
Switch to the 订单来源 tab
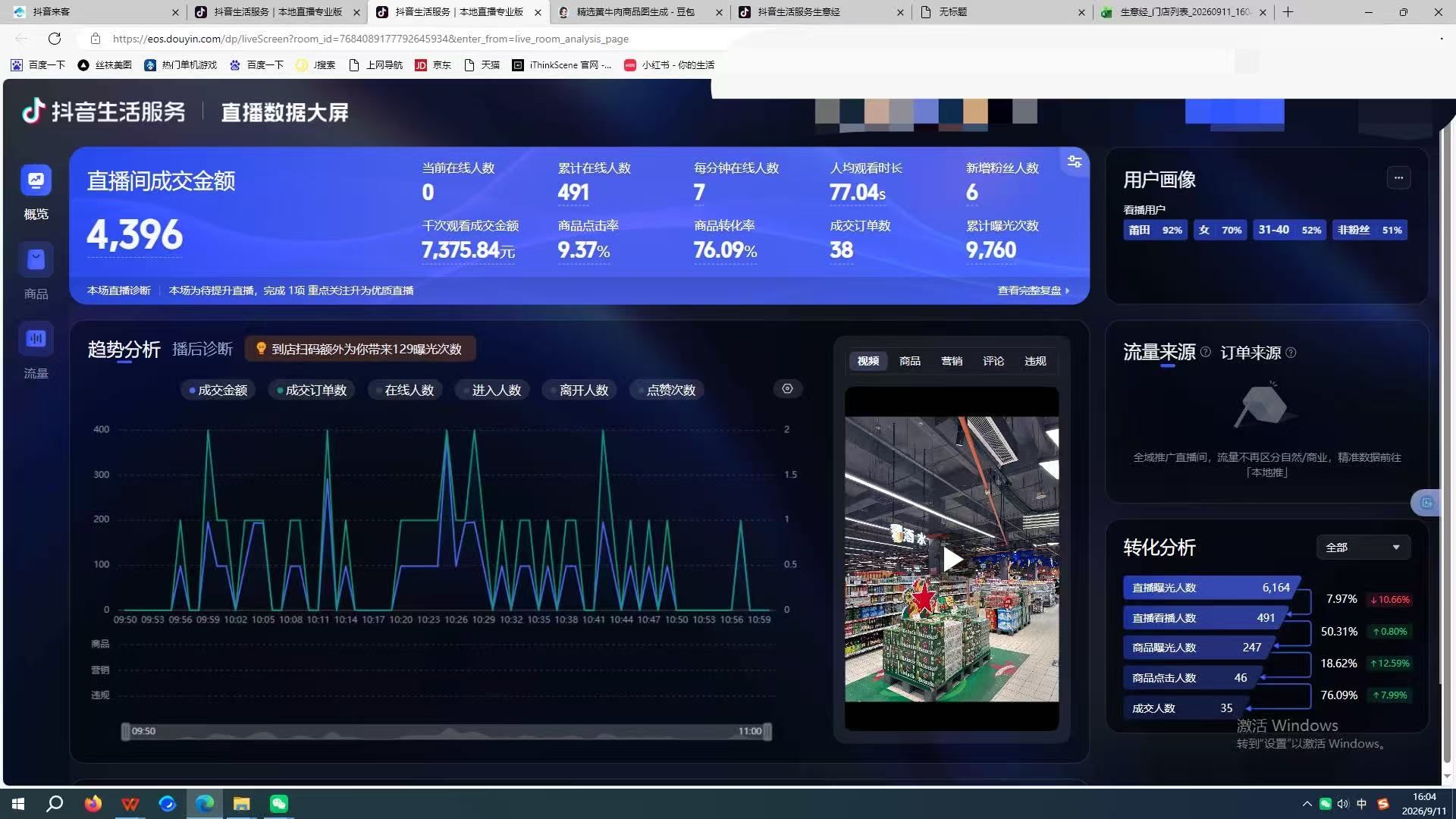1250,353
